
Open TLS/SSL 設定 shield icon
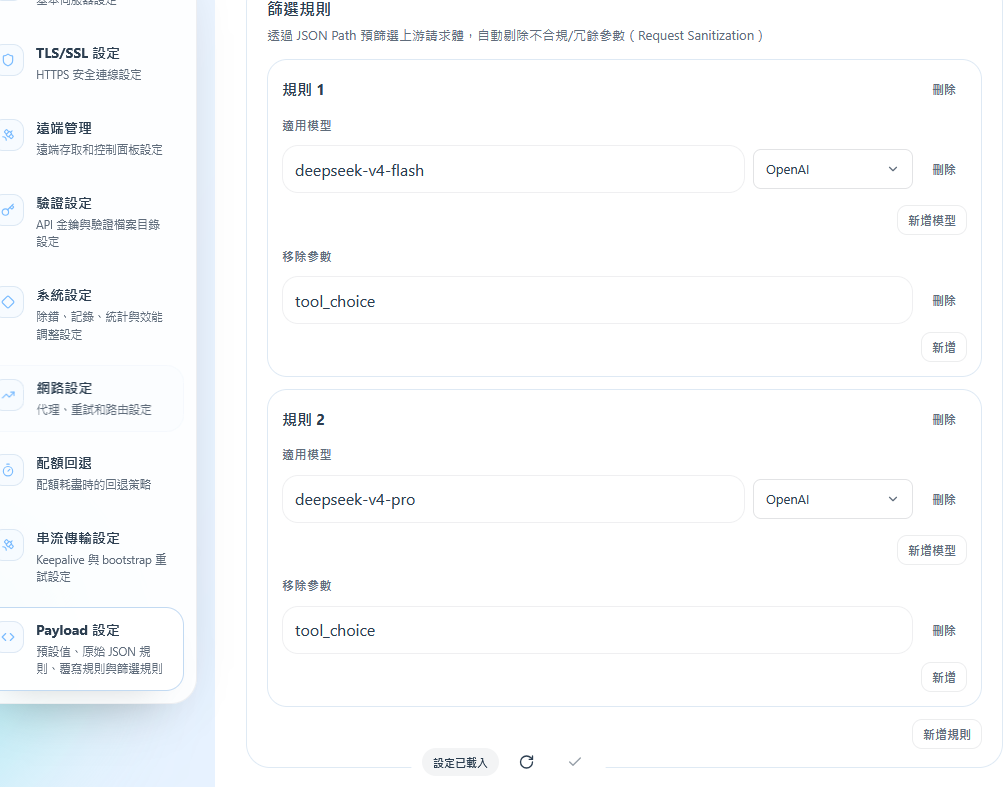pos(8,60)
